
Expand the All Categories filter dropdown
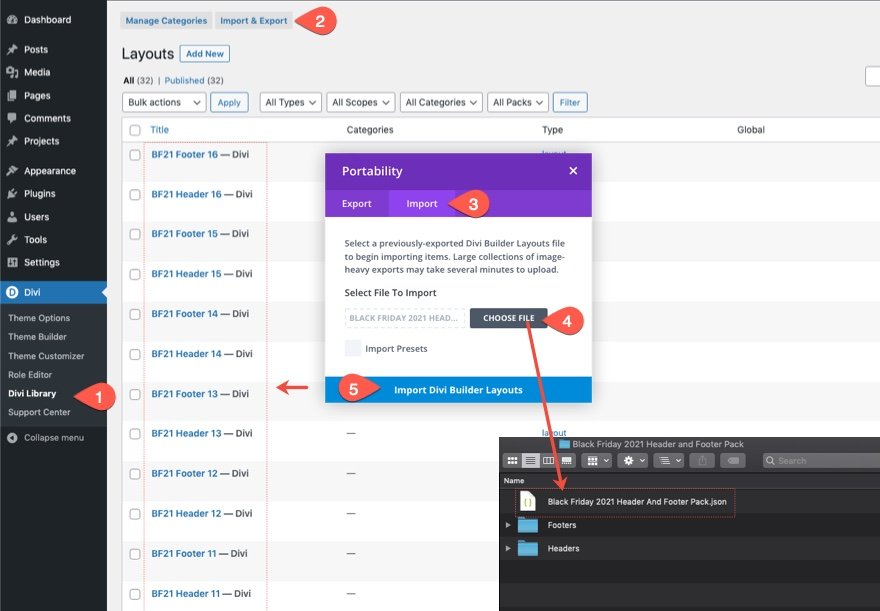coord(441,102)
